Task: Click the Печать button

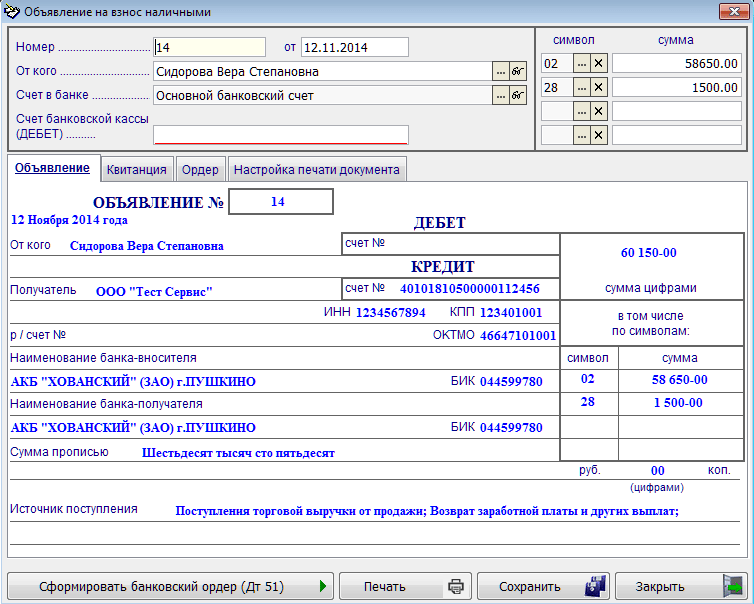Action: (x=405, y=586)
